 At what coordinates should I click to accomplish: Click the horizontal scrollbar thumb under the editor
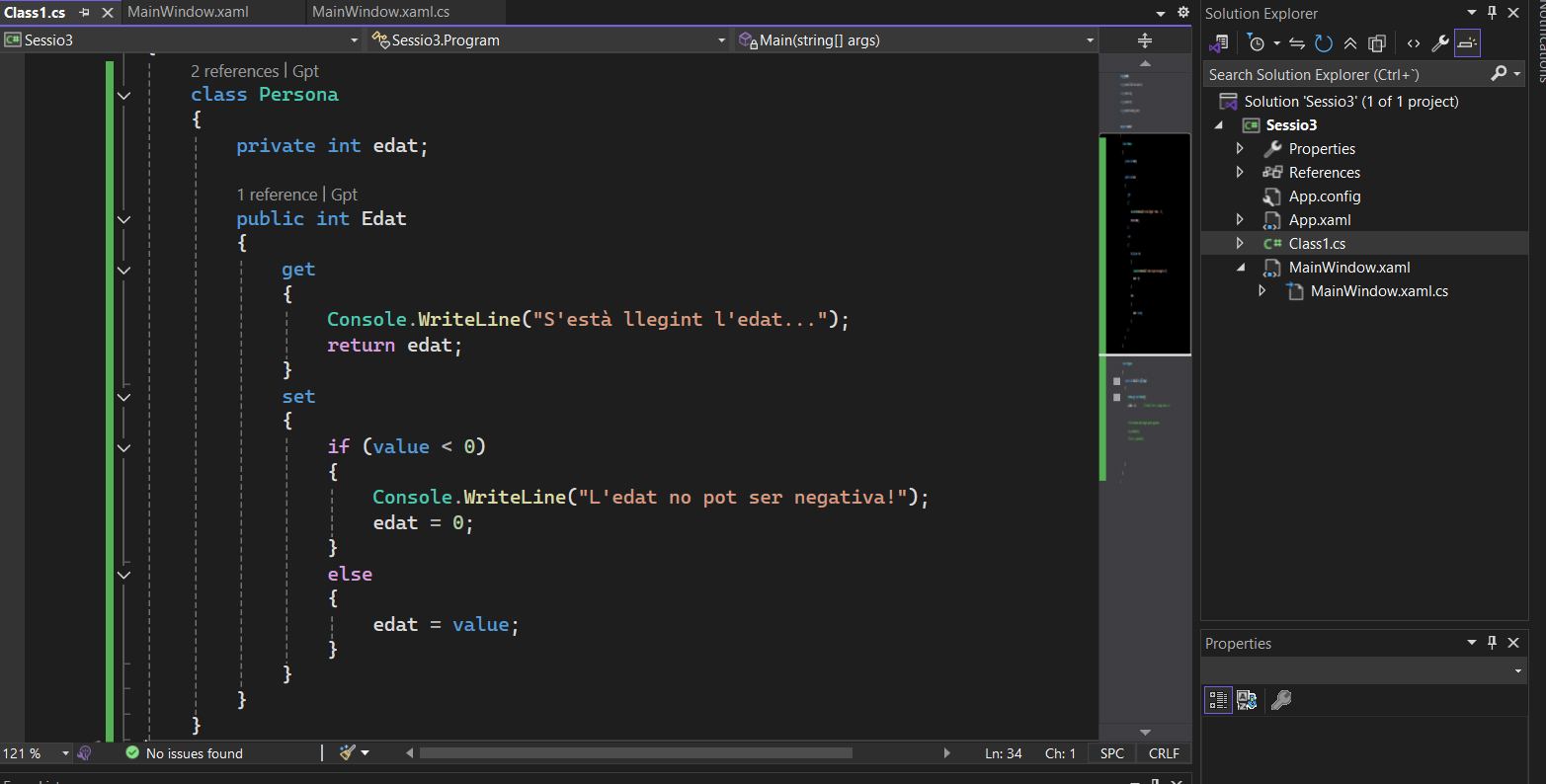635,753
